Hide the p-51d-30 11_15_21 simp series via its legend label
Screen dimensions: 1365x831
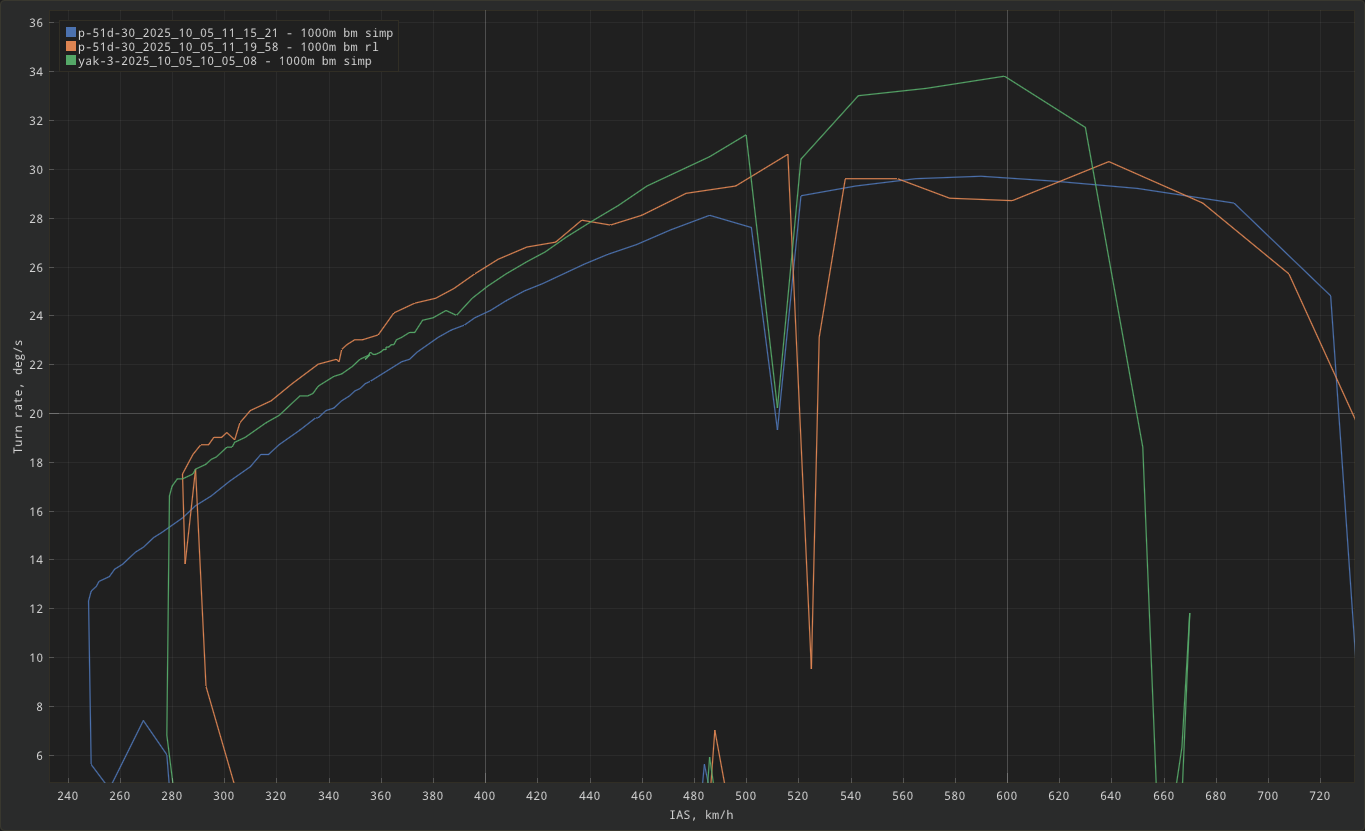point(235,33)
